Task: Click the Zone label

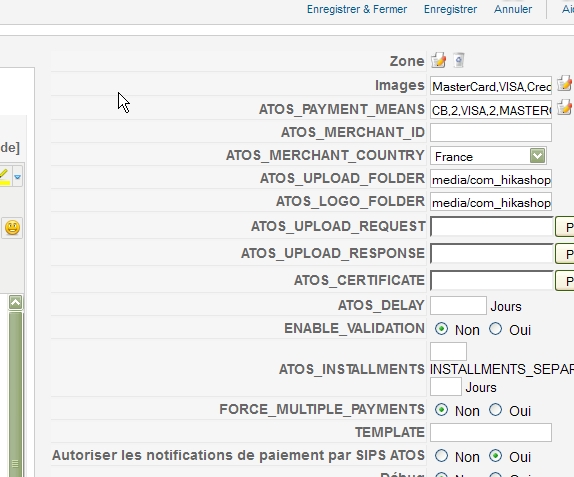Action: click(x=407, y=61)
